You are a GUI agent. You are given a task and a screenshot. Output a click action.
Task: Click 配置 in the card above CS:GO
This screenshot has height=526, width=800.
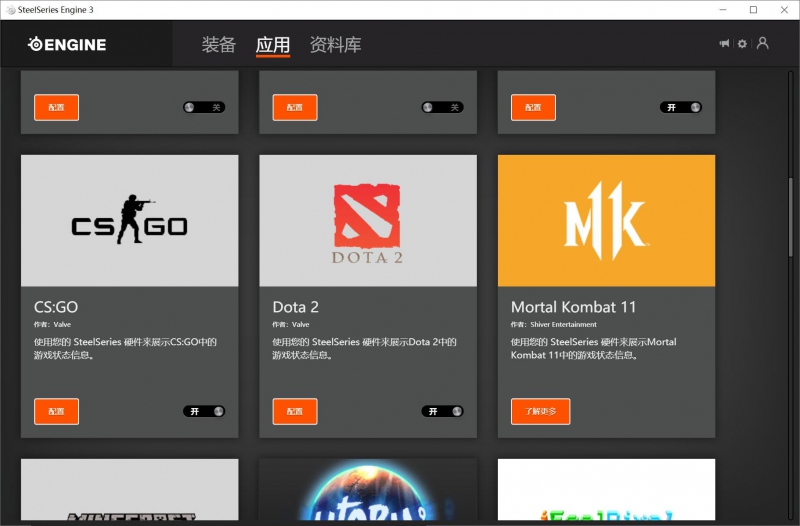pyautogui.click(x=57, y=107)
